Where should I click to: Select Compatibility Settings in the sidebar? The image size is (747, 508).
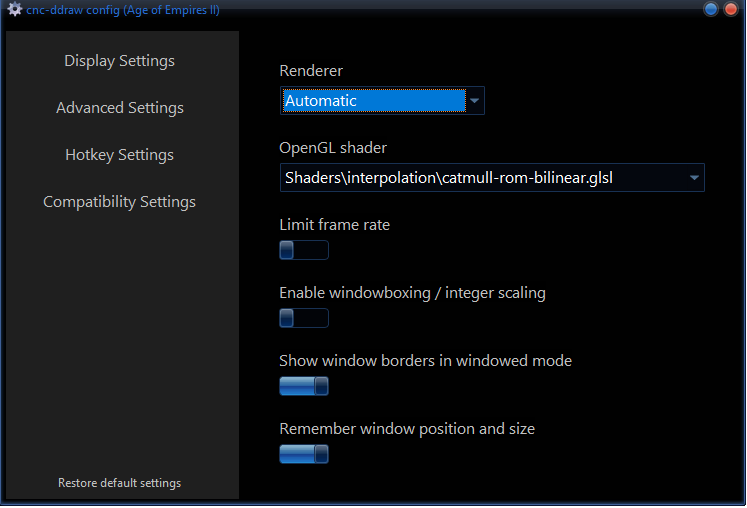(x=120, y=202)
